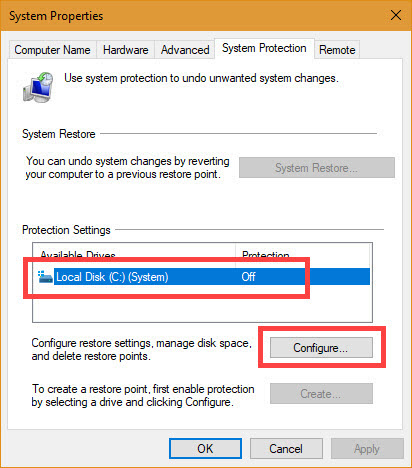Select the System Protection tab

pos(264,48)
